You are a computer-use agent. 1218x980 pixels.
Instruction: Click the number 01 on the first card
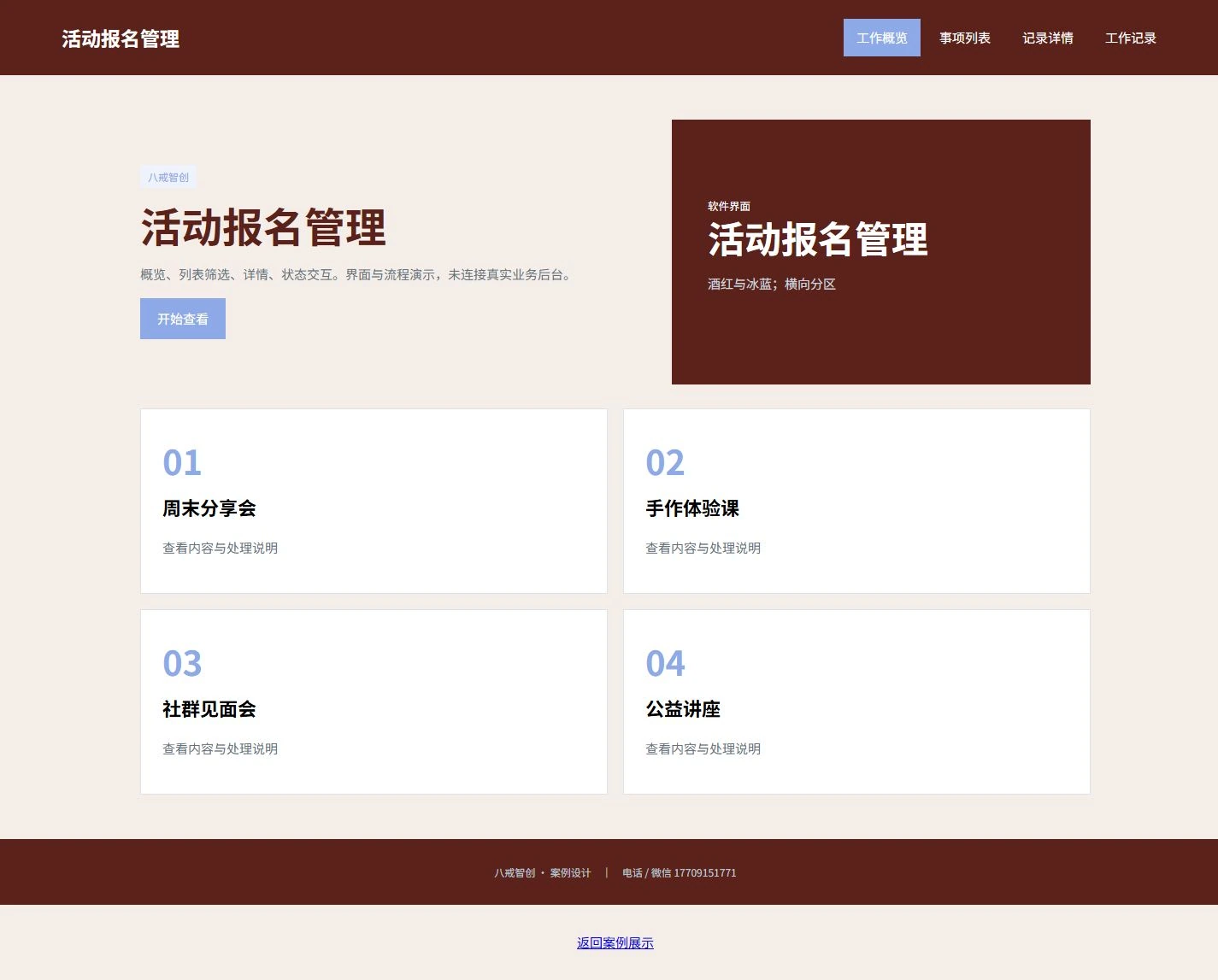tap(182, 463)
